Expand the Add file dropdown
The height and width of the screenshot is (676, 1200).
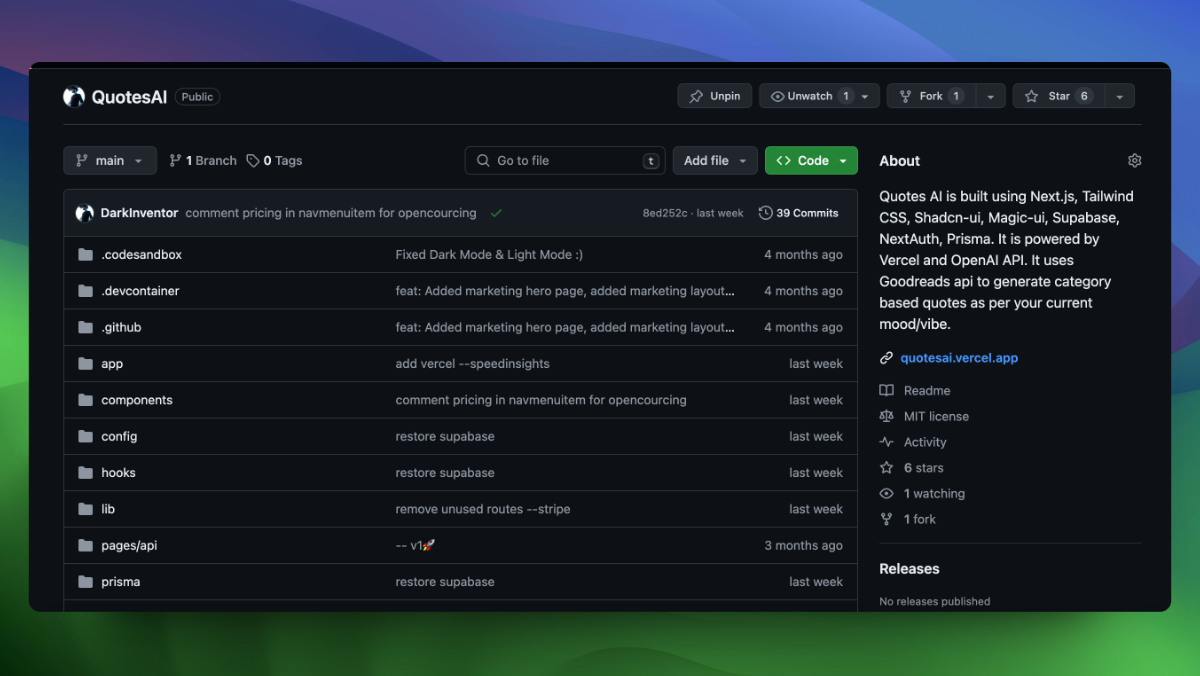click(715, 161)
